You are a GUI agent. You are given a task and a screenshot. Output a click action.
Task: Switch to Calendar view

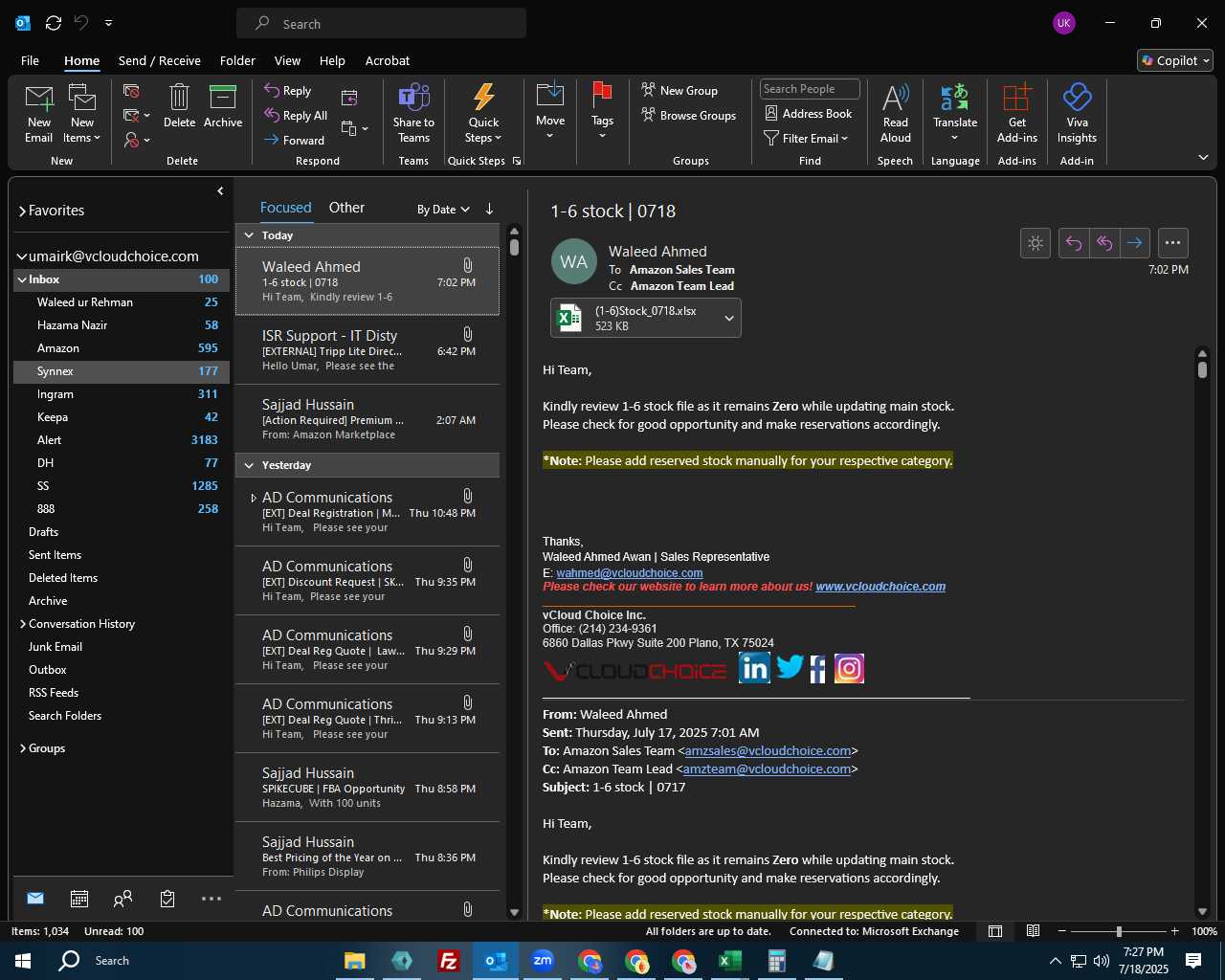point(79,899)
